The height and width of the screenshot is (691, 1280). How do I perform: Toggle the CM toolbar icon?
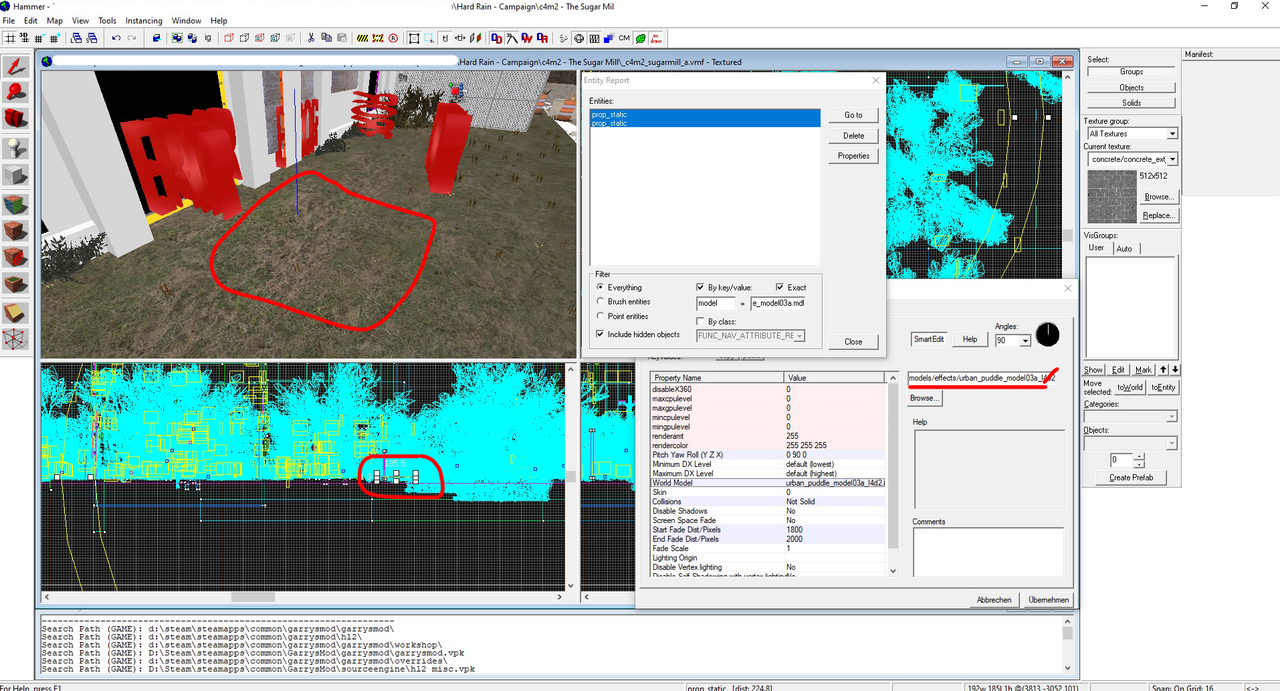pos(624,38)
